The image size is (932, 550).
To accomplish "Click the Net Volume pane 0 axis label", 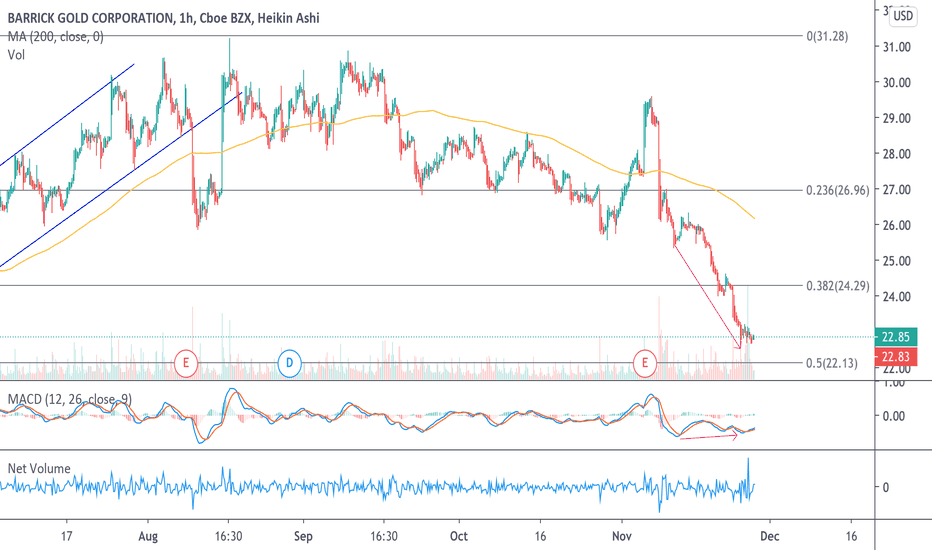I will tap(886, 487).
